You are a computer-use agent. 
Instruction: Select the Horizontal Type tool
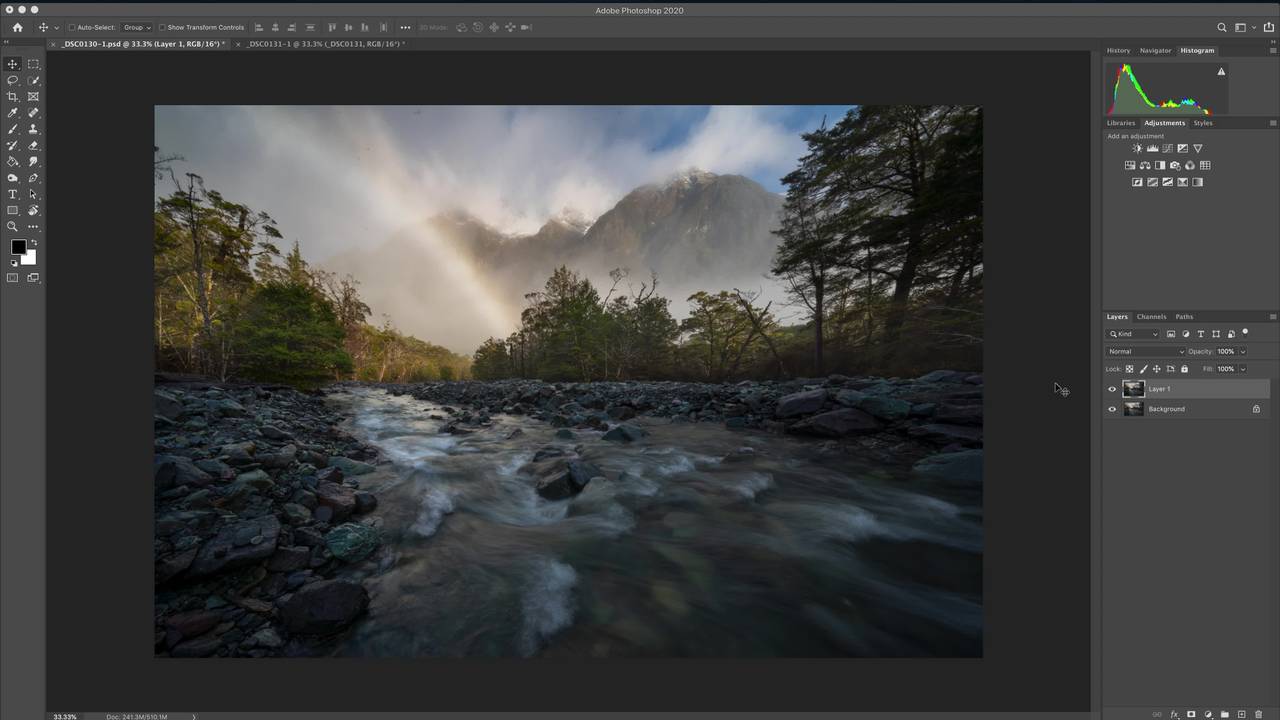point(13,194)
